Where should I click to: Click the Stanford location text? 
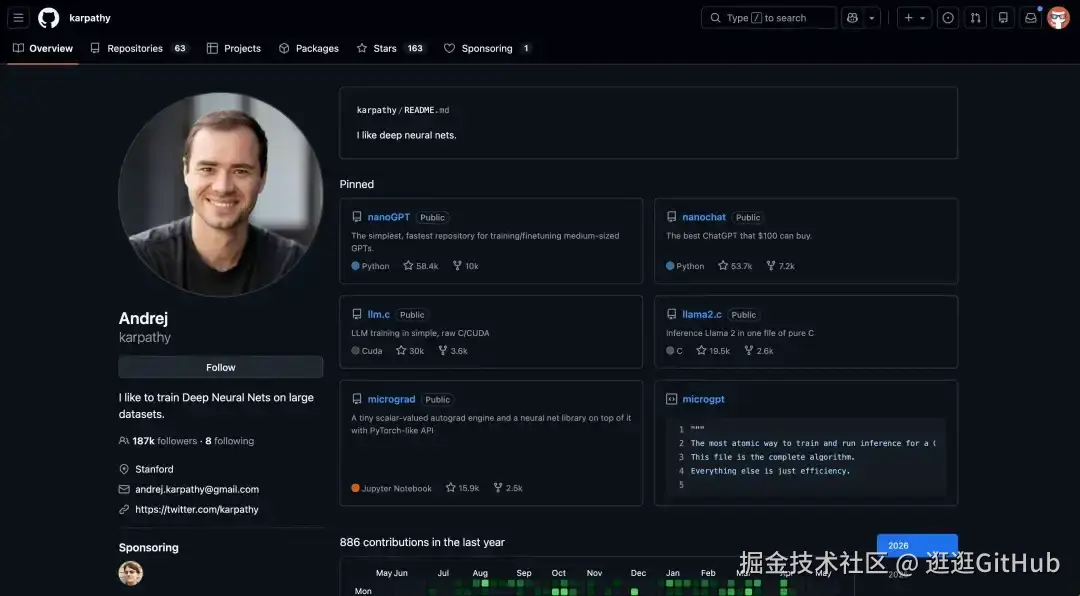point(154,469)
